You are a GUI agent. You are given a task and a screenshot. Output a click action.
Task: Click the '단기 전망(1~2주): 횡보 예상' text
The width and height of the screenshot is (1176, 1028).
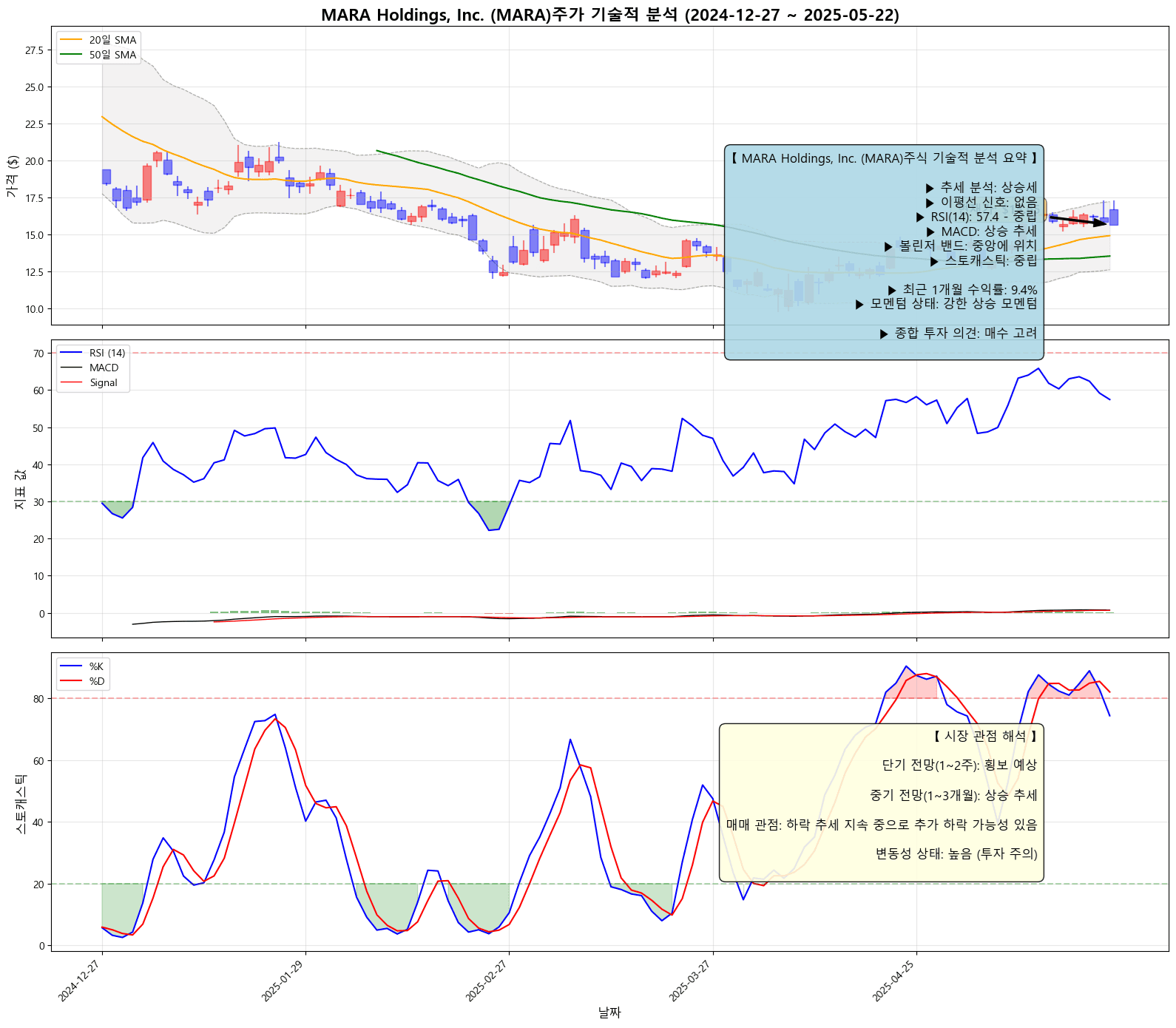click(959, 765)
